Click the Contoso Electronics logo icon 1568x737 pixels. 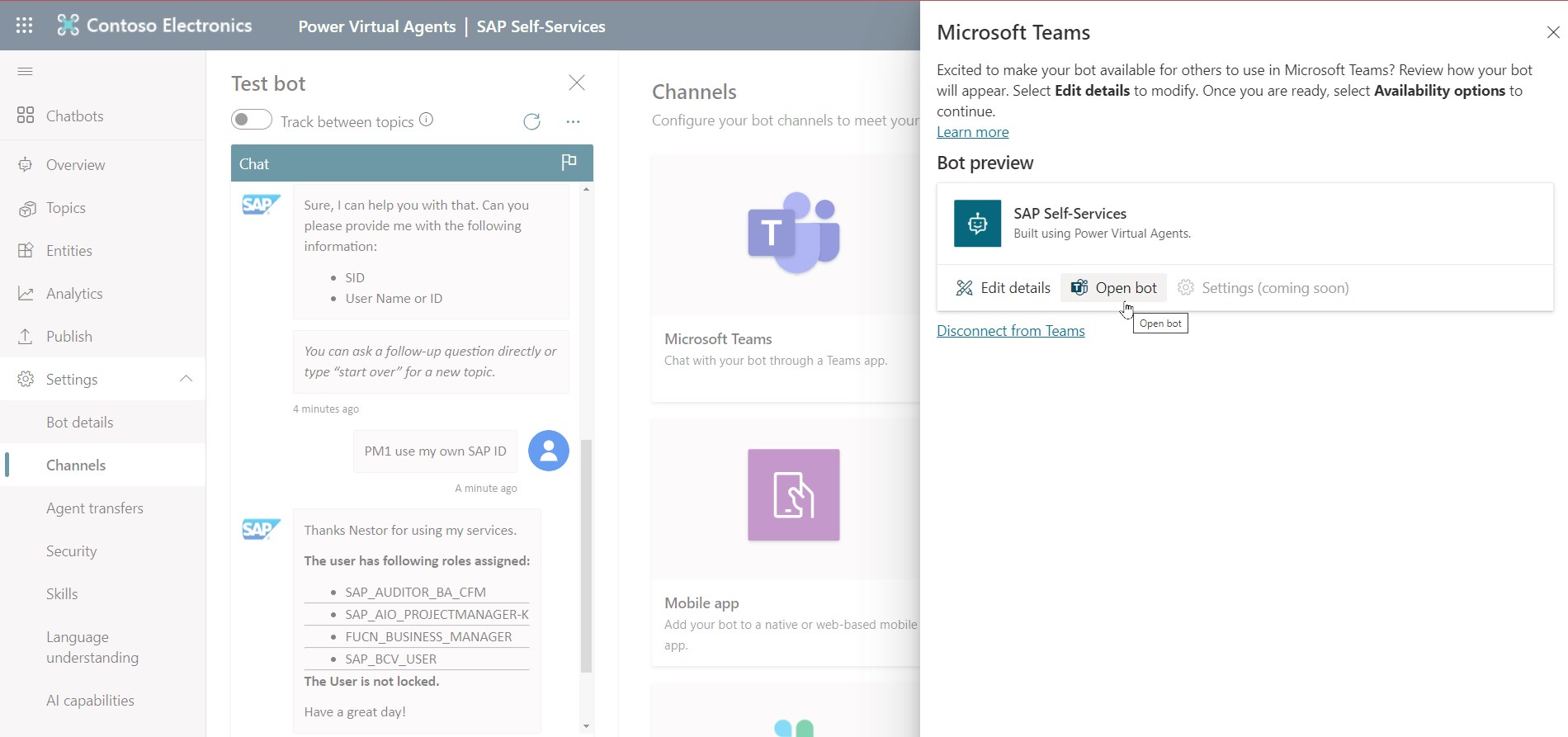click(68, 26)
